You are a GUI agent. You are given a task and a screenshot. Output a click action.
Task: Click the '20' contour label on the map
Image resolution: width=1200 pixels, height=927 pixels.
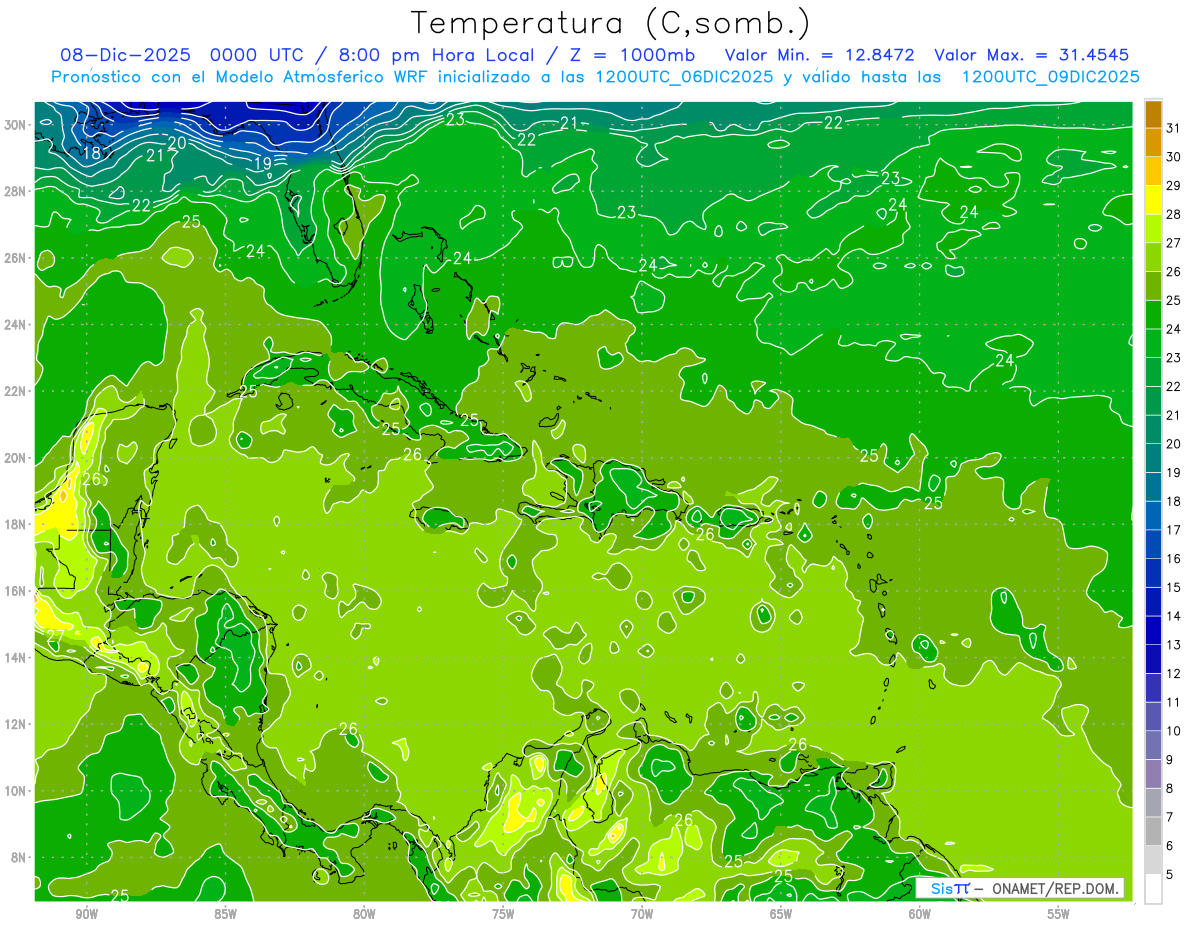pos(177,143)
